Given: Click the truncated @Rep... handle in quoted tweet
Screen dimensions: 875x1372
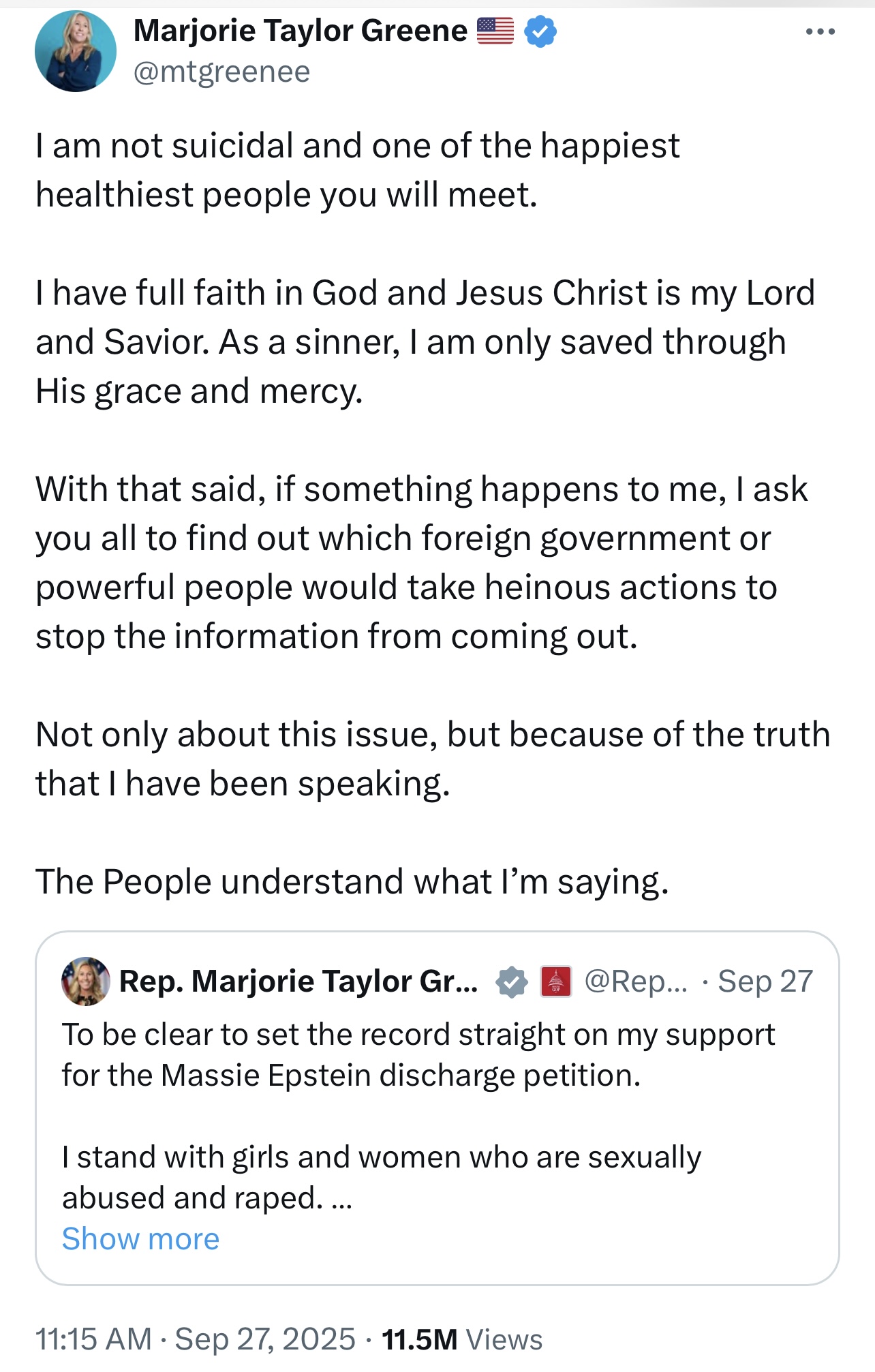Looking at the screenshot, I should click(636, 981).
